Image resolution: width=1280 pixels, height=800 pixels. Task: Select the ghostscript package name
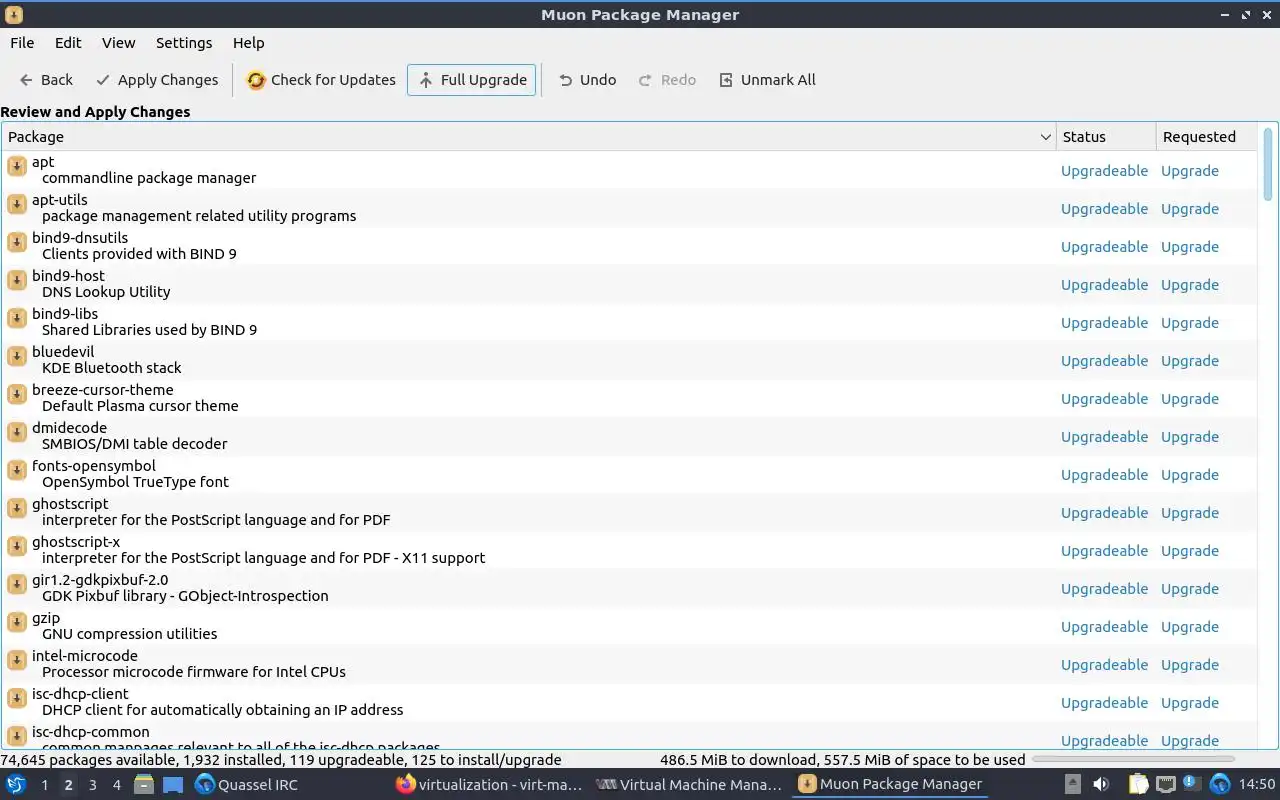click(x=70, y=504)
